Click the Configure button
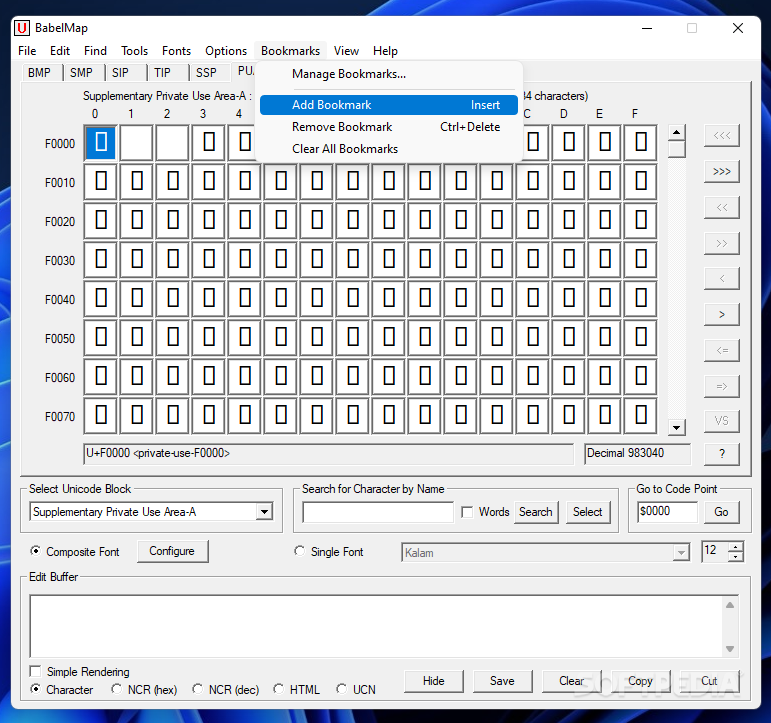771x723 pixels. [172, 551]
